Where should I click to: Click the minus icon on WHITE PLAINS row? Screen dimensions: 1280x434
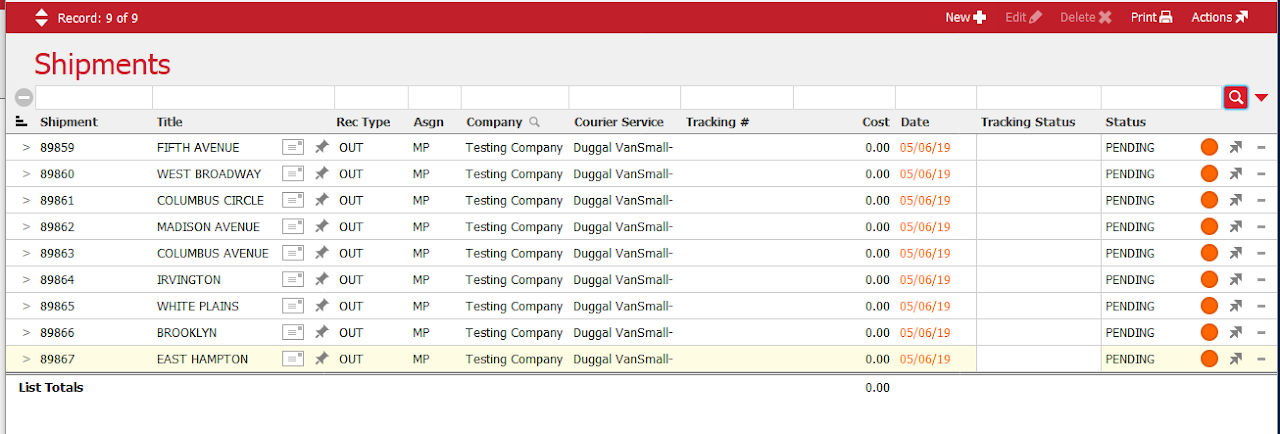click(x=1261, y=306)
